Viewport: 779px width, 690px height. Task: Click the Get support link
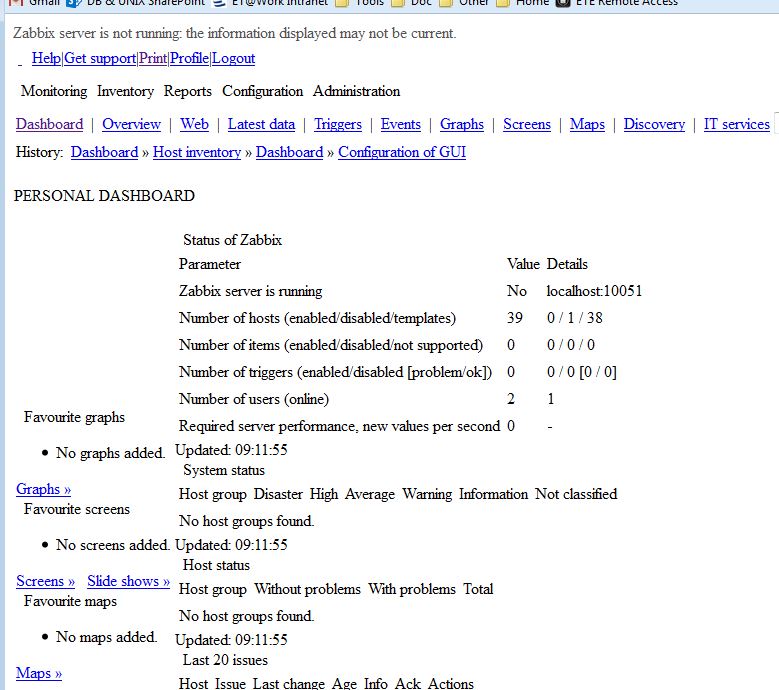100,58
